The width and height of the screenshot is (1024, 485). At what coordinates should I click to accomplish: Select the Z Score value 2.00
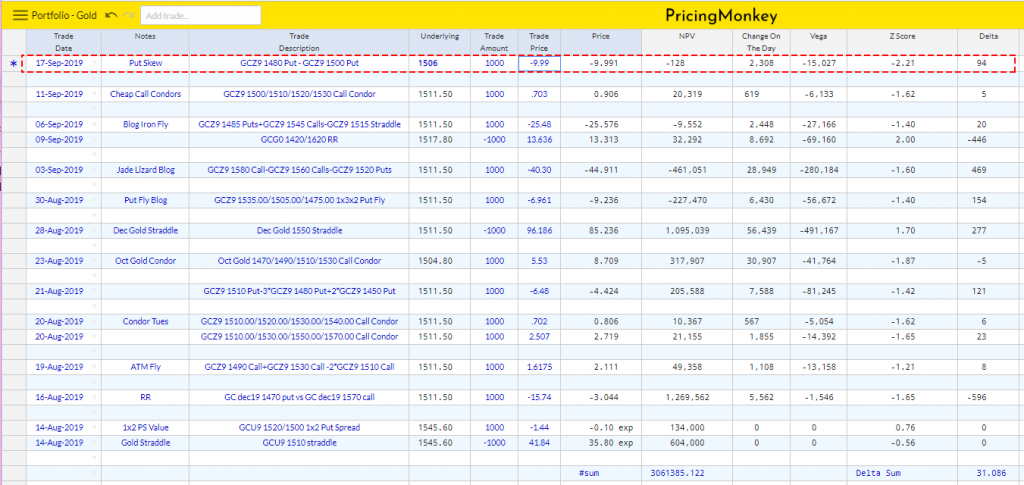click(902, 139)
